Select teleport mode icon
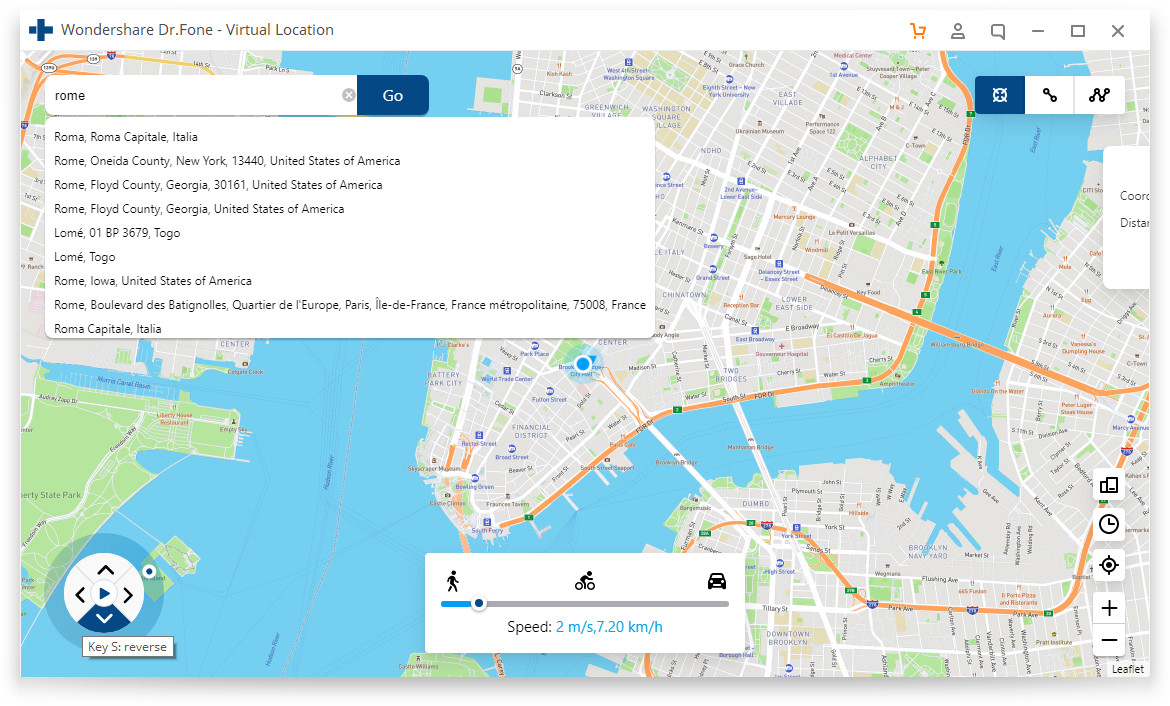Viewport: 1170px width, 706px height. pos(999,94)
